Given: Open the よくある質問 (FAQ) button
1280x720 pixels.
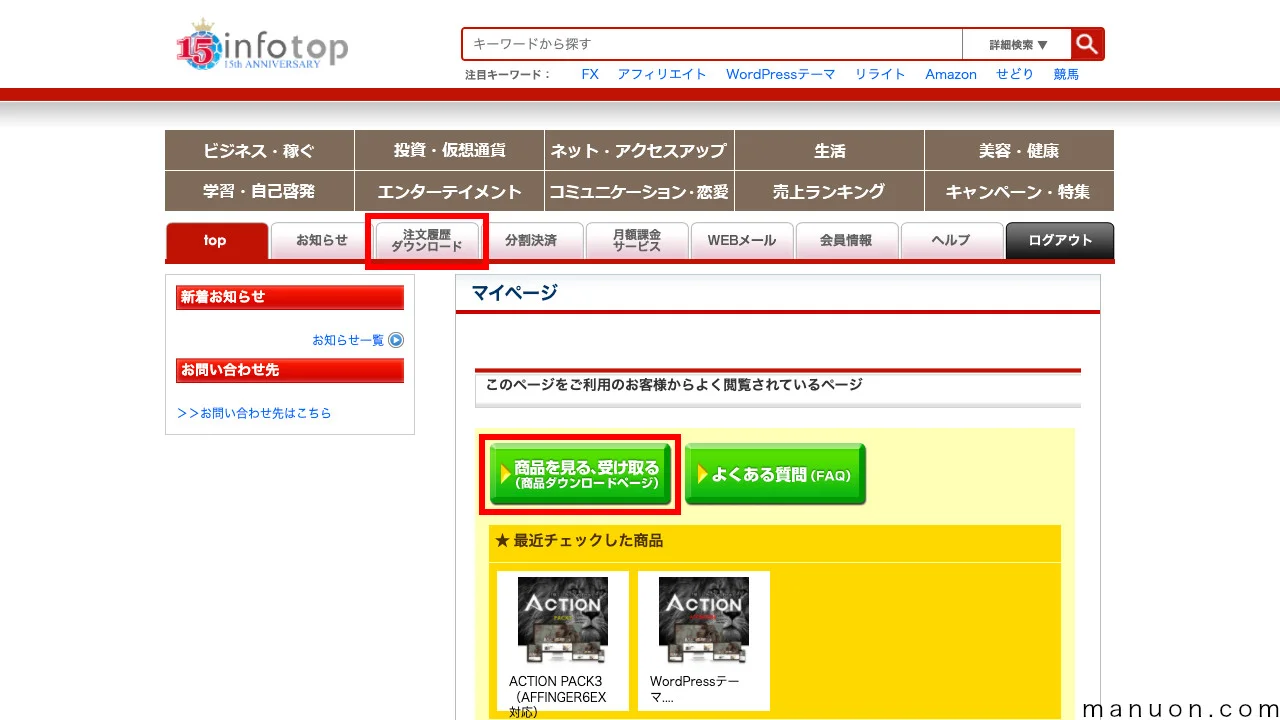Looking at the screenshot, I should [x=776, y=474].
